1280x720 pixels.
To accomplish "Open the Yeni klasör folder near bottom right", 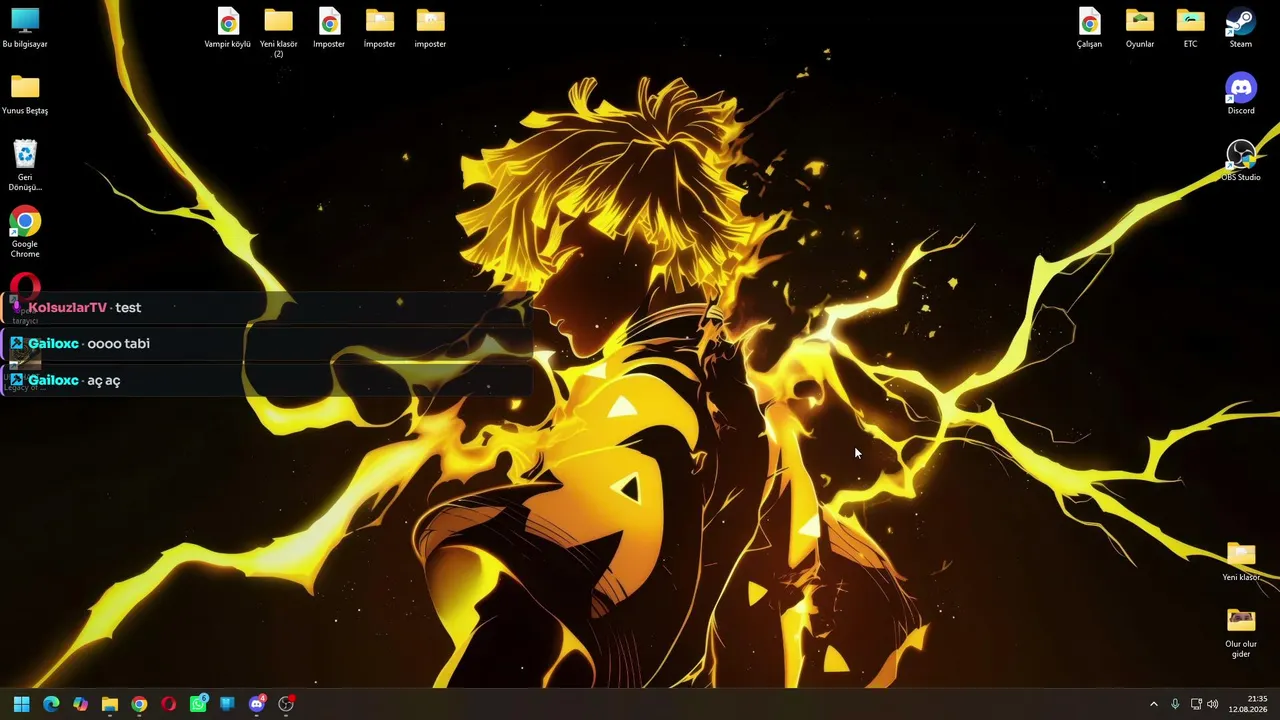I will pos(1241,561).
